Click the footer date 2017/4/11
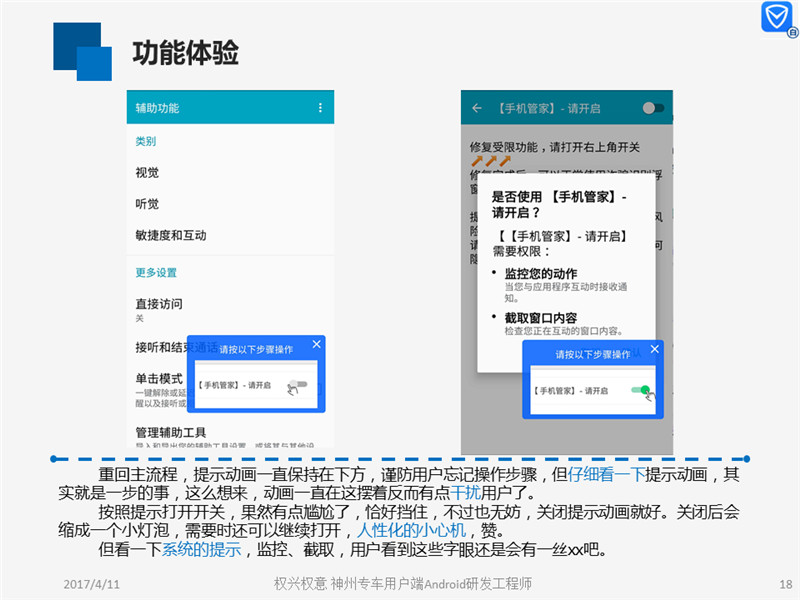Screen dimensions: 800x600 click(91, 584)
